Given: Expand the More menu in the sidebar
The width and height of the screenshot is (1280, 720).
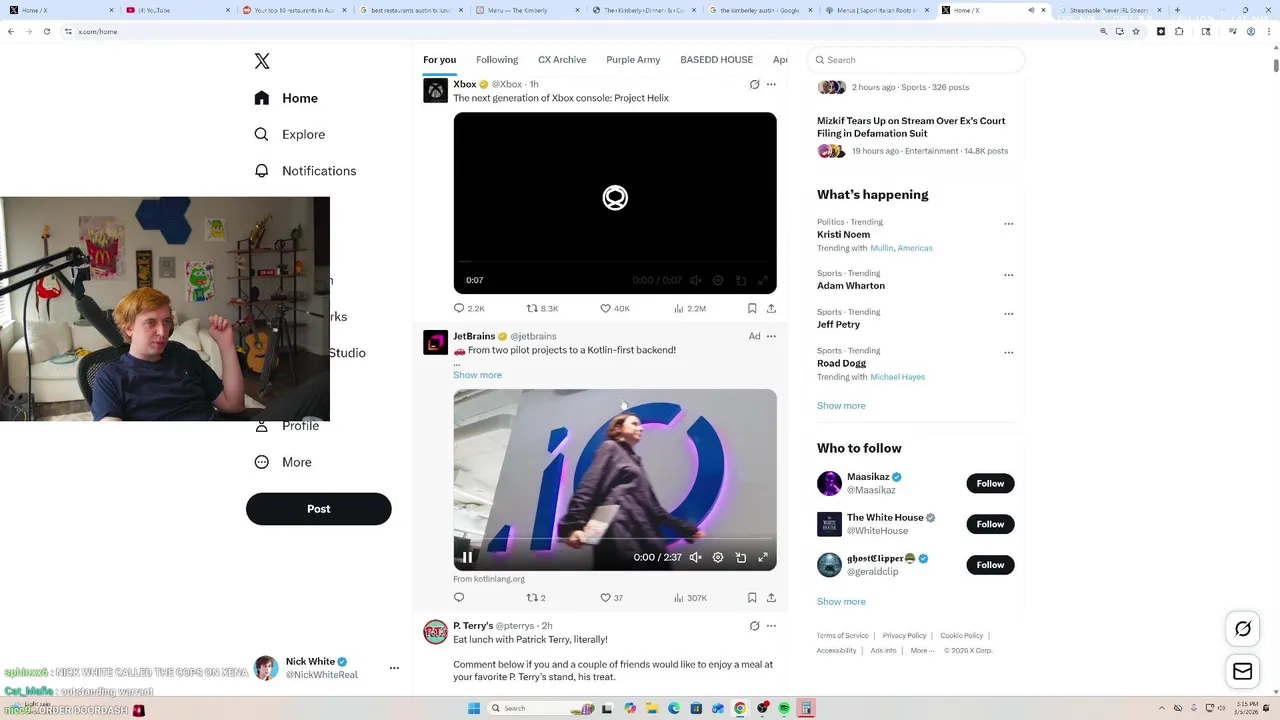Looking at the screenshot, I should 283,462.
